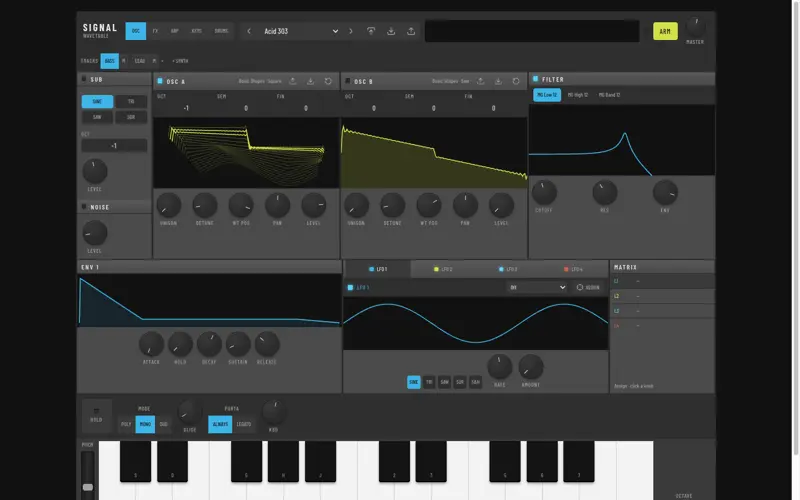Click OSC A wavetable upload icon
The width and height of the screenshot is (800, 500).
pyautogui.click(x=293, y=81)
